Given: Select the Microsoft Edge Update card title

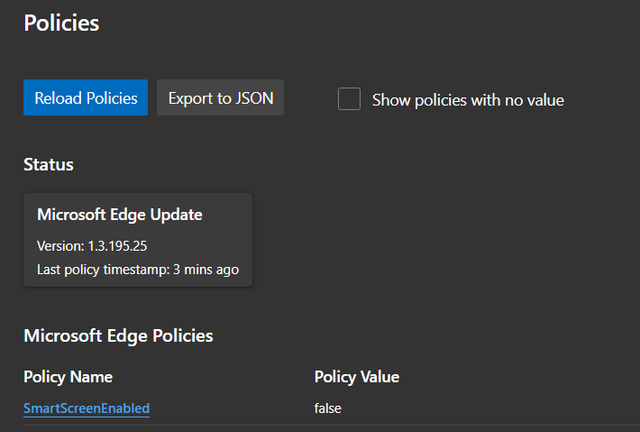Looking at the screenshot, I should [120, 215].
